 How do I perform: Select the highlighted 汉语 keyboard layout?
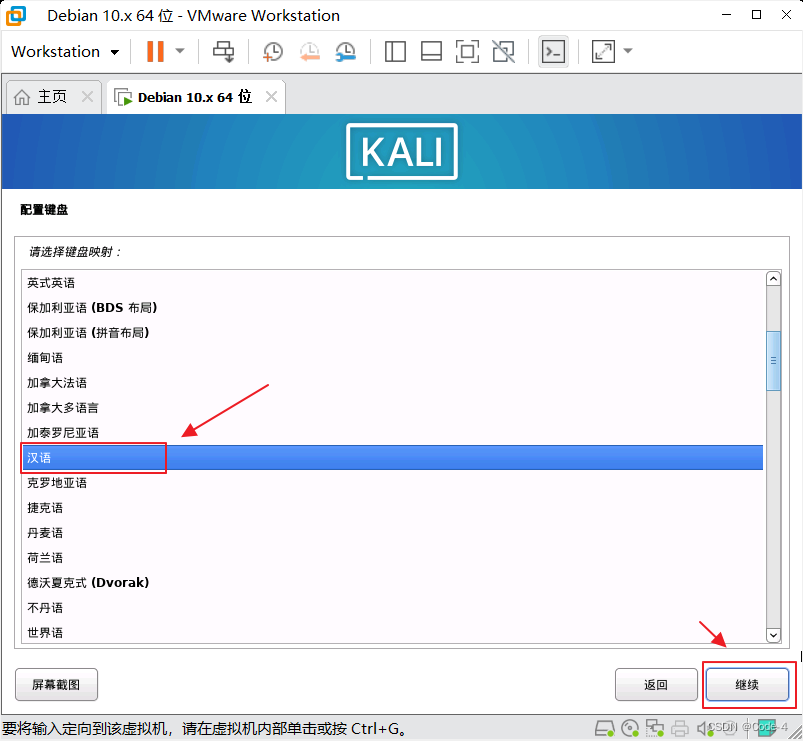392,458
